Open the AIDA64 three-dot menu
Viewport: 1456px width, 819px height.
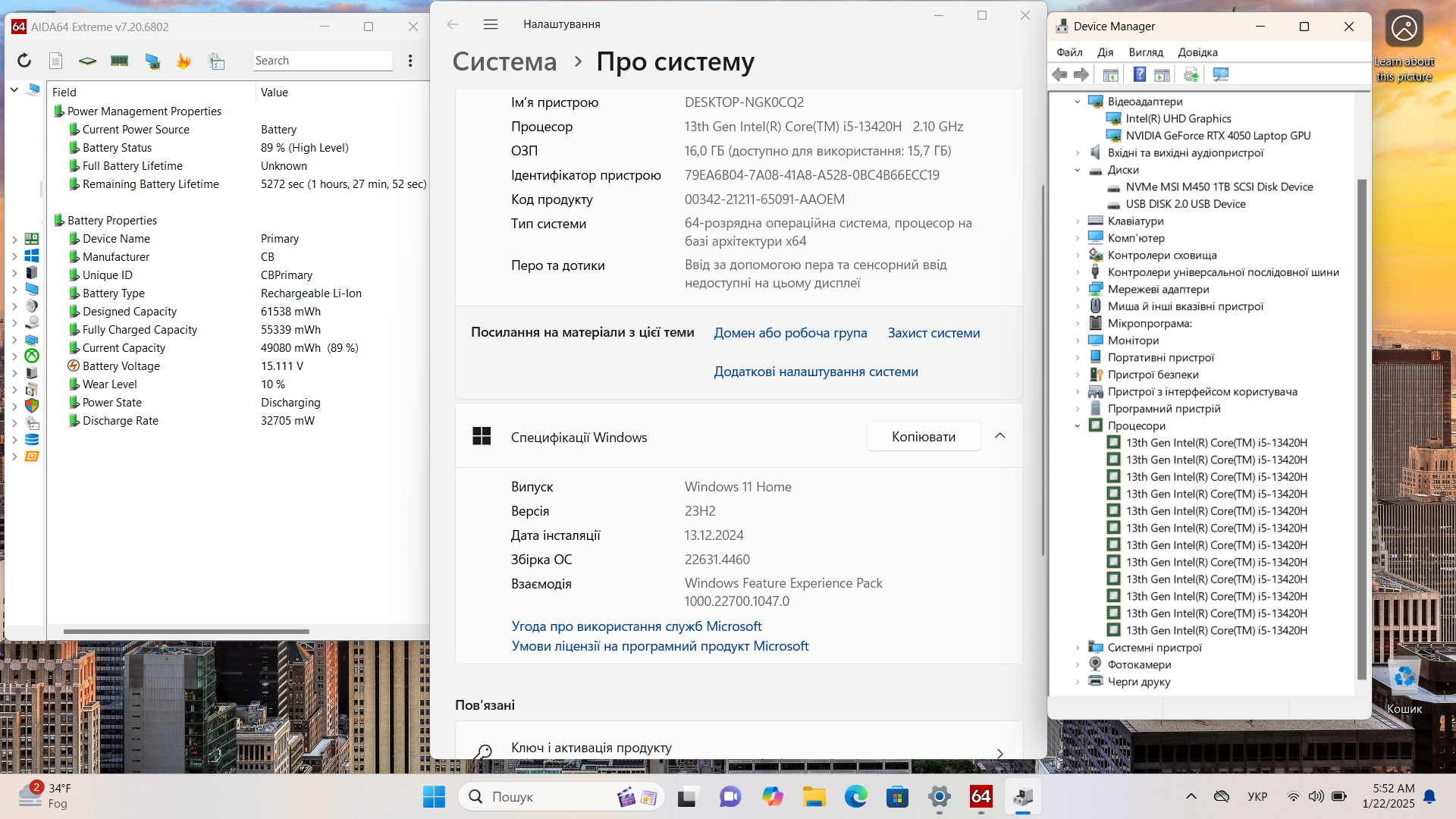(x=410, y=61)
